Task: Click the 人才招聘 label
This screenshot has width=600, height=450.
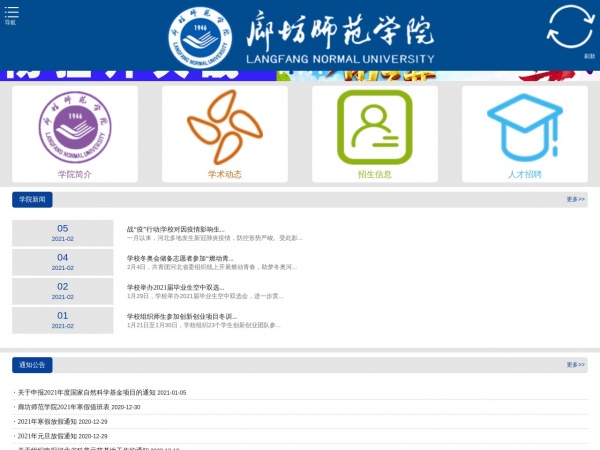Action: pyautogui.click(x=525, y=174)
